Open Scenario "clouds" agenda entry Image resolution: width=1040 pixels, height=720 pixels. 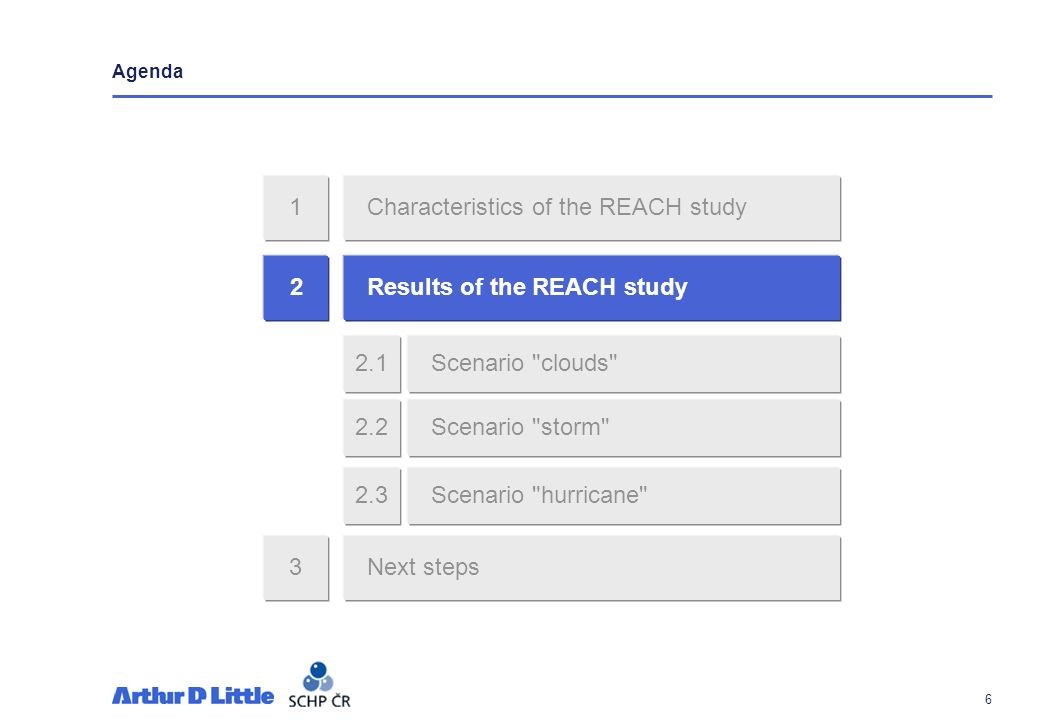[624, 363]
